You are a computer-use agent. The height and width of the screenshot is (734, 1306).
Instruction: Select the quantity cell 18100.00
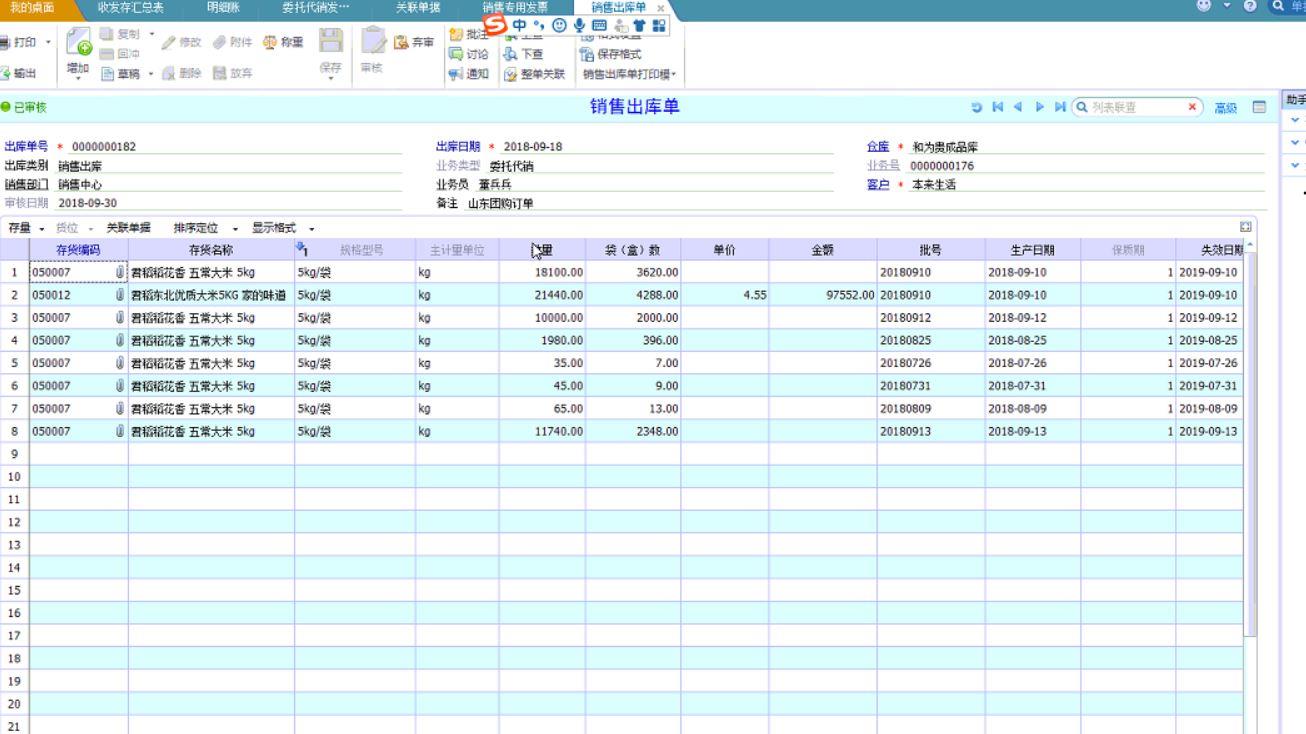click(x=542, y=272)
